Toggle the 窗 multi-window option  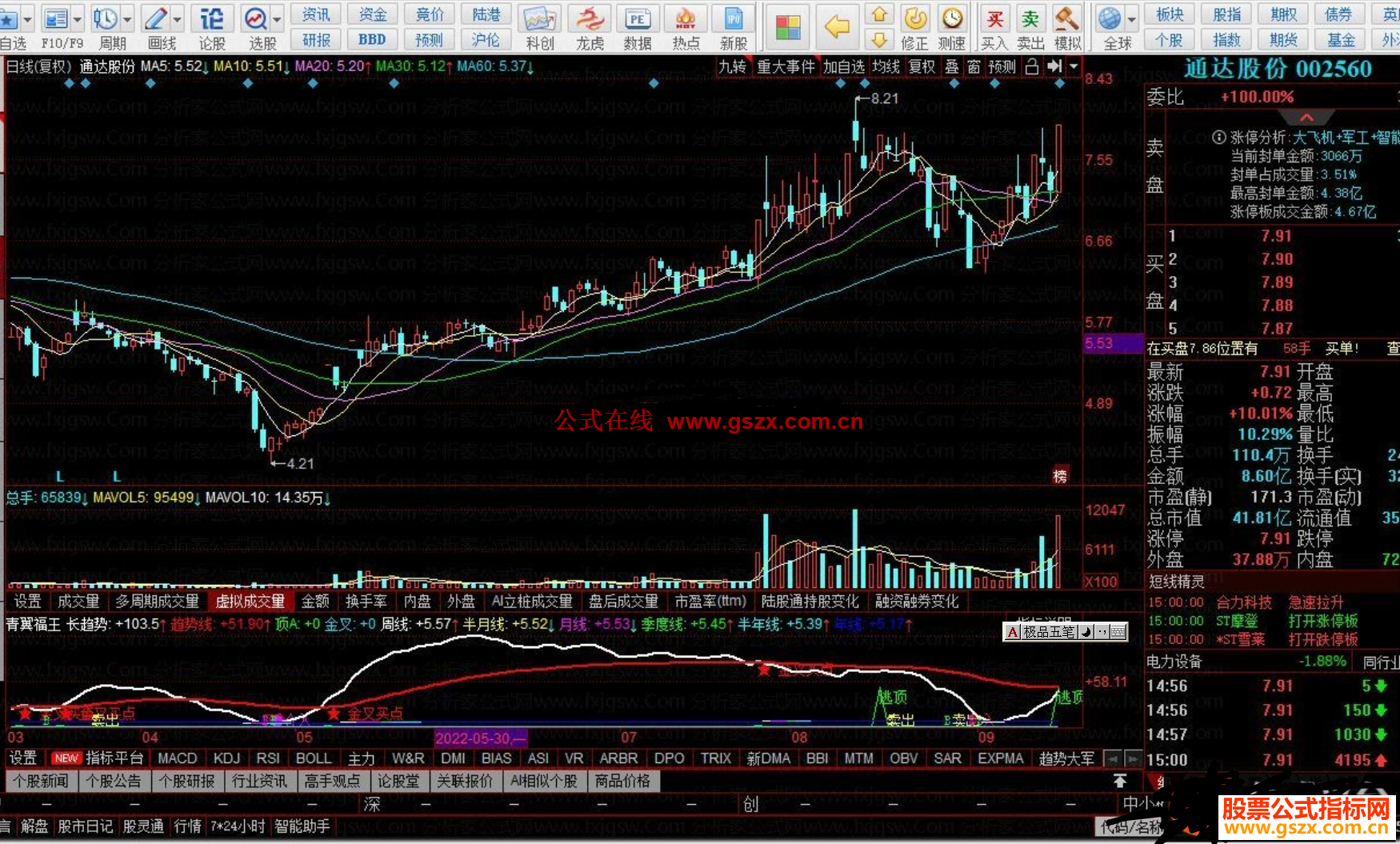tap(974, 67)
